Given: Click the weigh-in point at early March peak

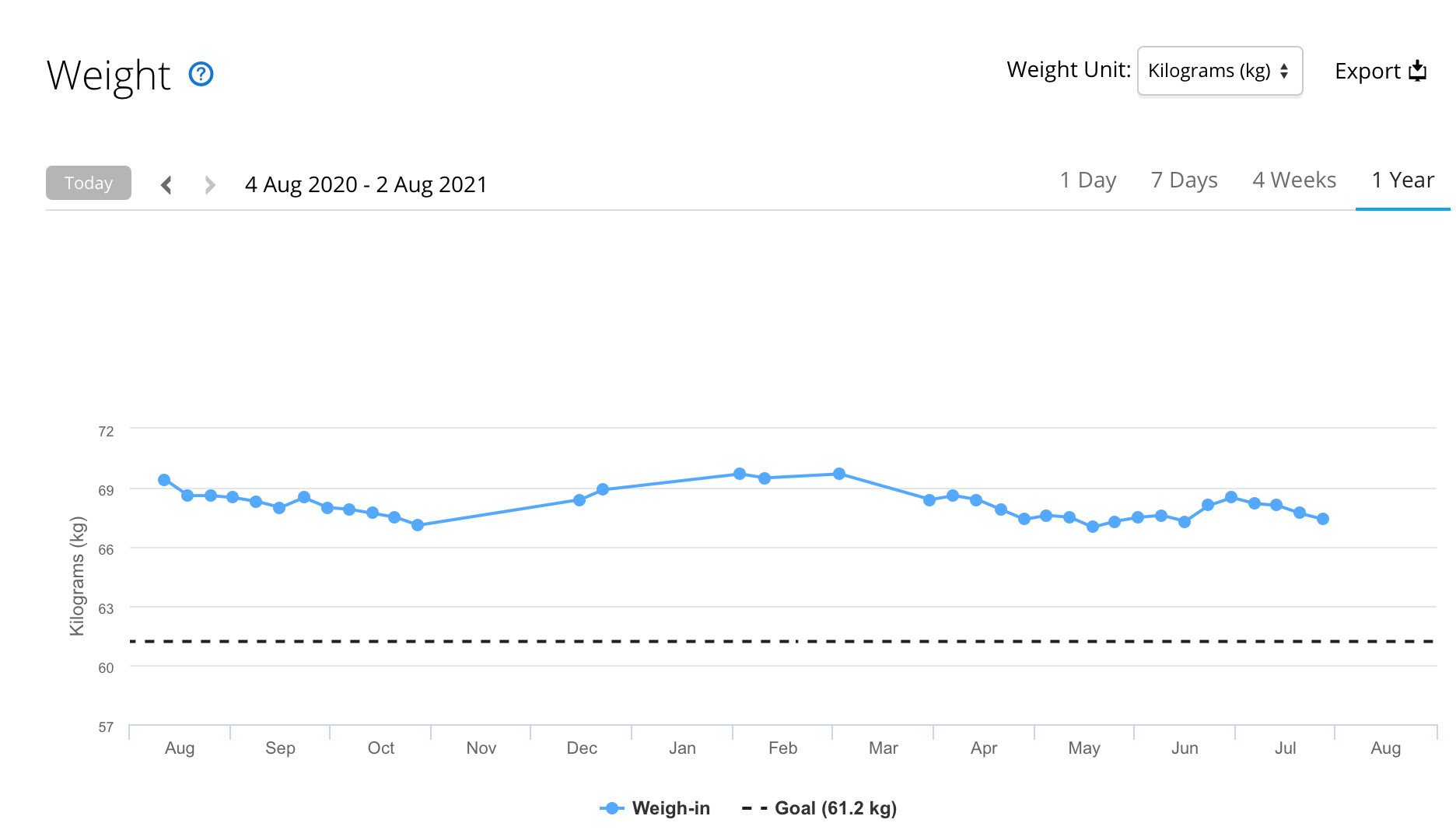Looking at the screenshot, I should 839,474.
